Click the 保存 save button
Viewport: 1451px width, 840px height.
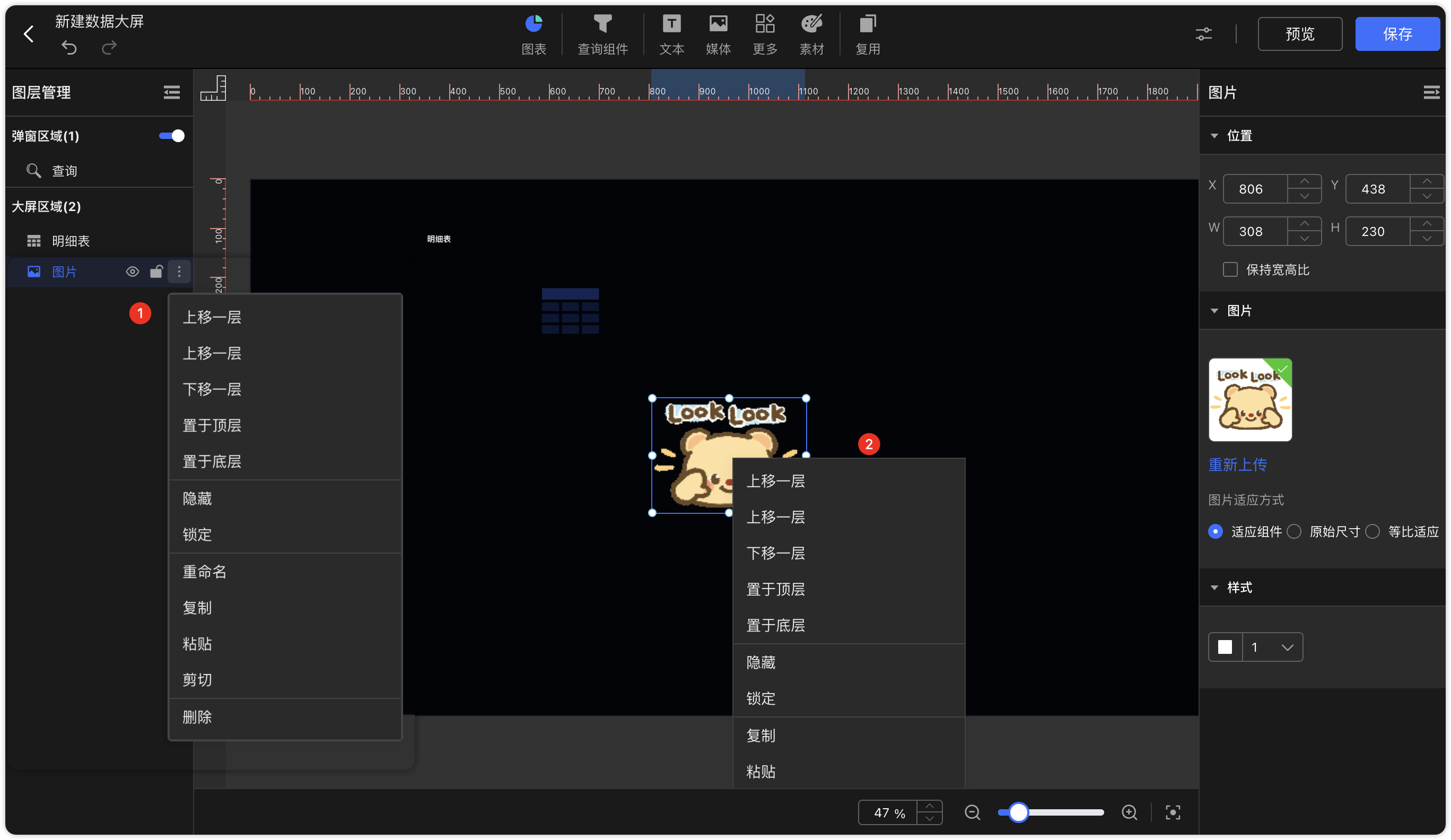(x=1397, y=34)
